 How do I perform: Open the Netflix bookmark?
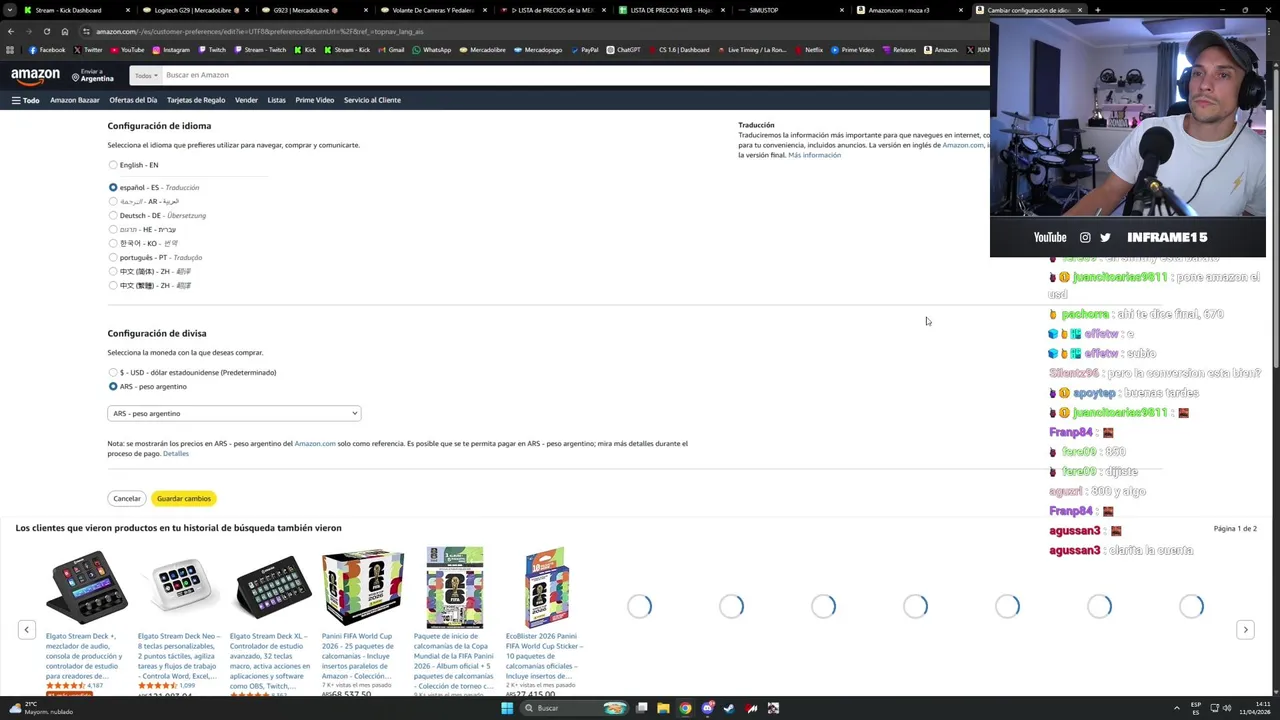pos(808,50)
